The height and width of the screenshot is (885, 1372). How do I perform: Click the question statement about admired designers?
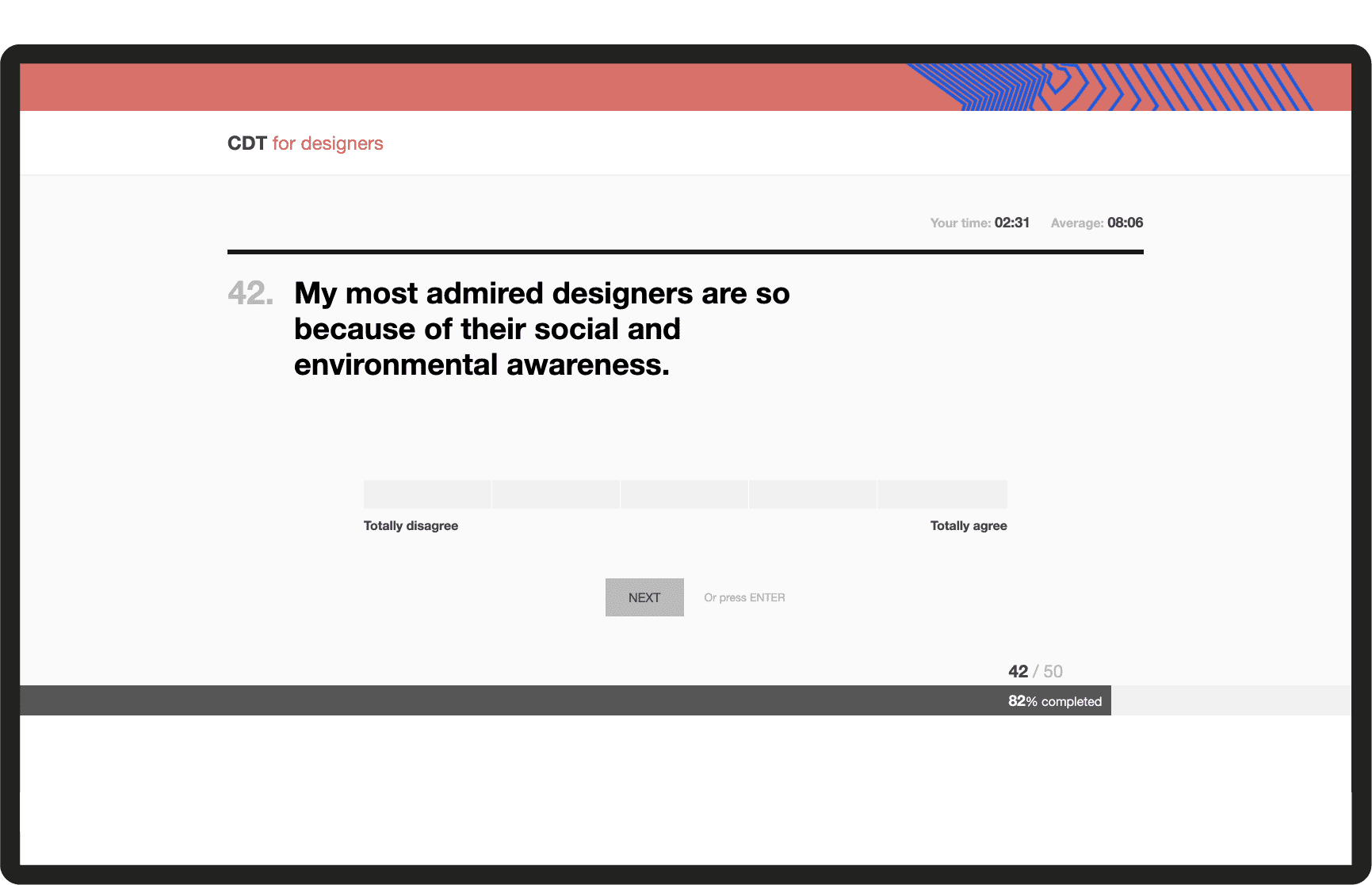(541, 329)
